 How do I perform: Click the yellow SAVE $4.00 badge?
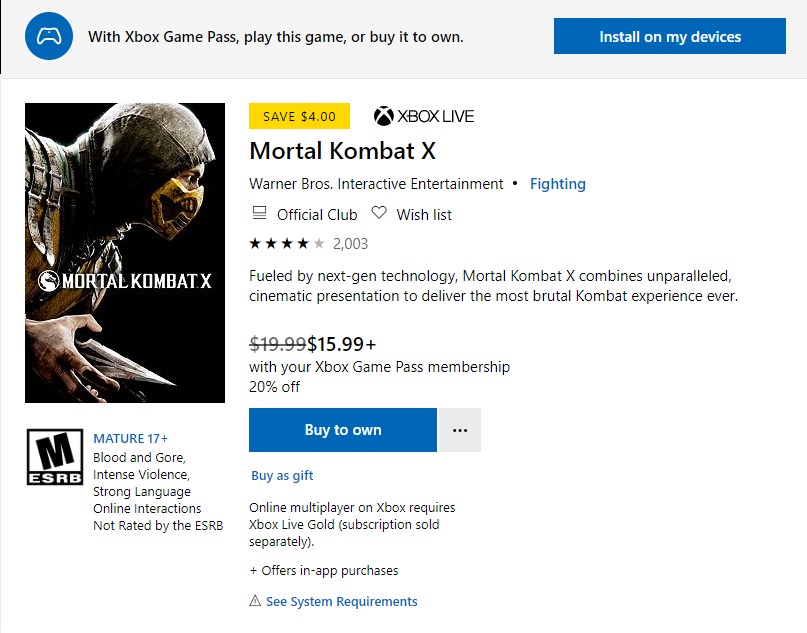click(x=299, y=116)
